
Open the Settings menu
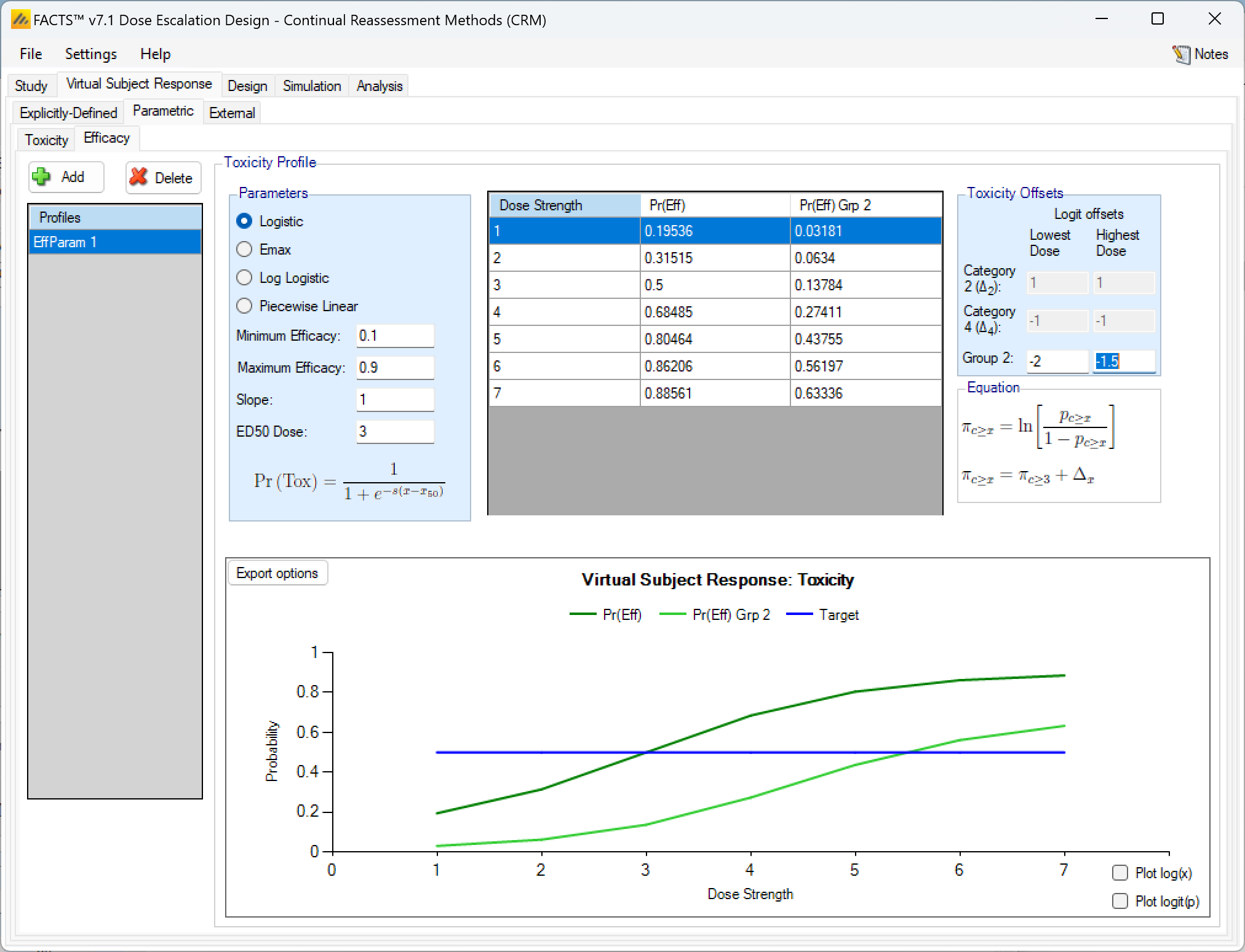pos(90,54)
